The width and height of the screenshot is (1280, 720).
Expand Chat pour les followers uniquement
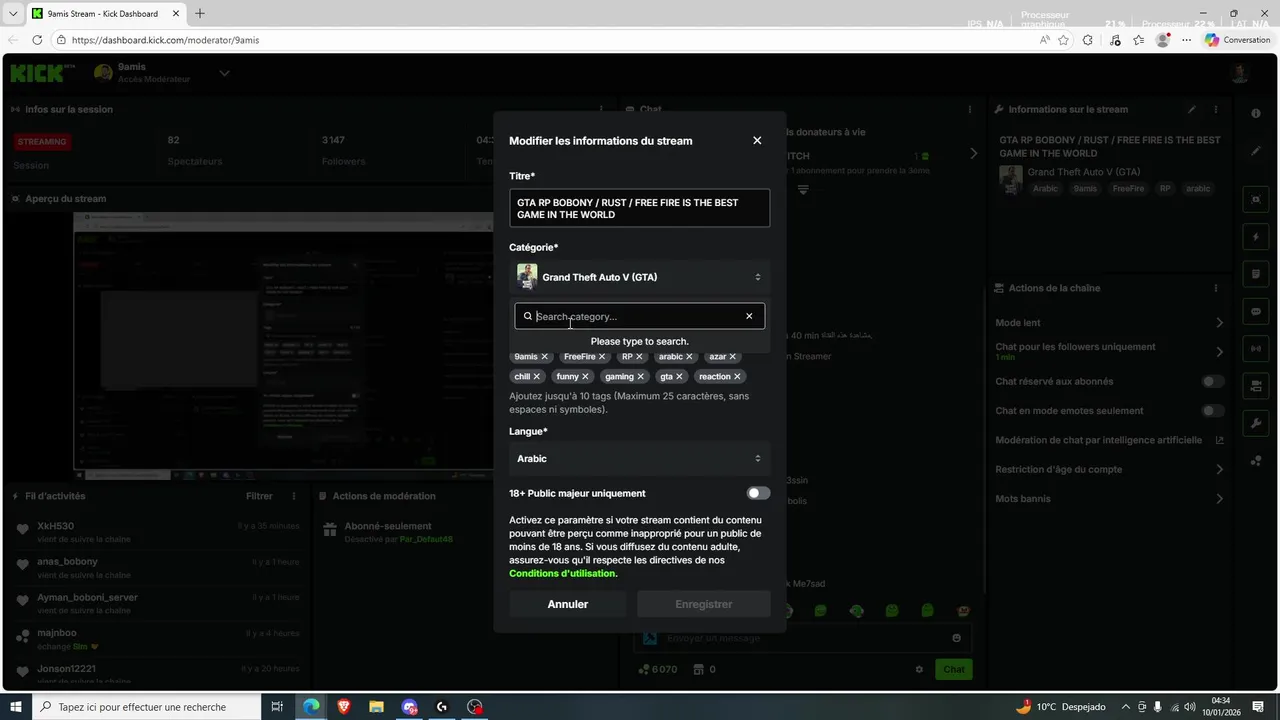tap(1219, 351)
